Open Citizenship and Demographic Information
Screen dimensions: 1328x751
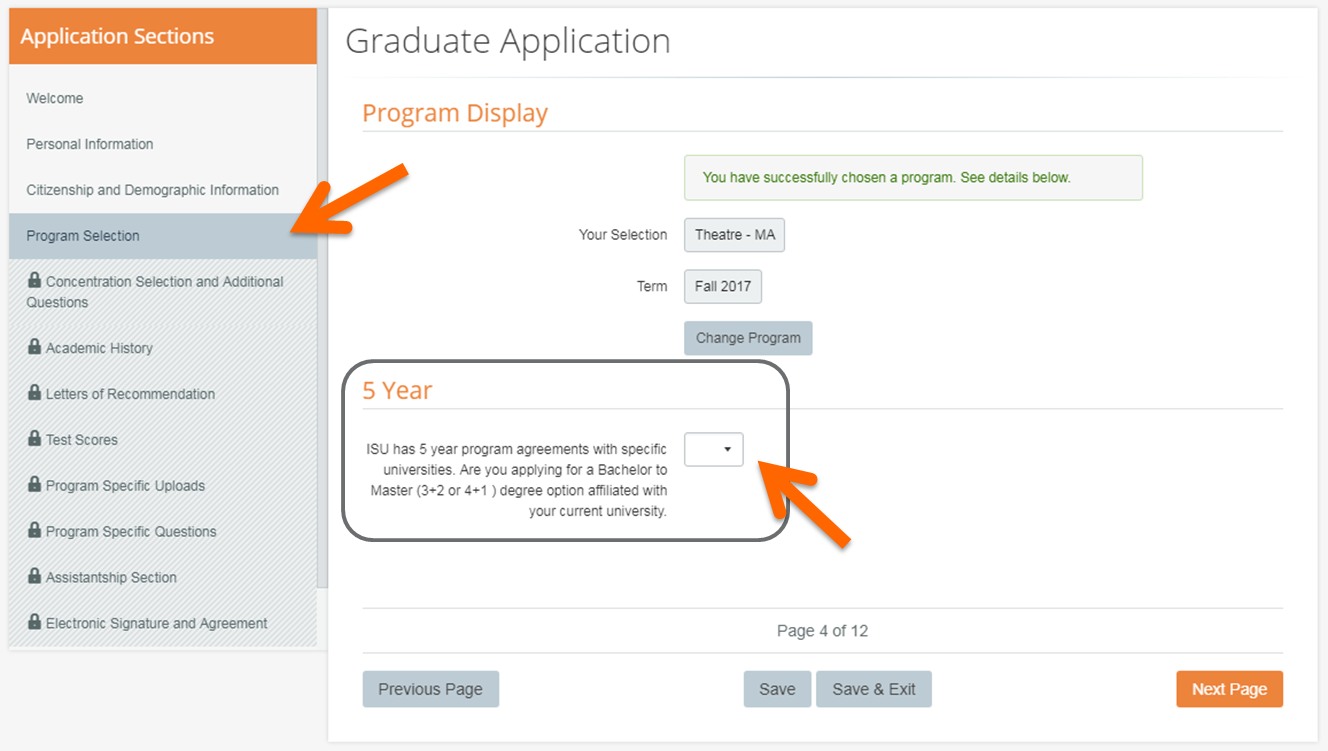pos(152,190)
